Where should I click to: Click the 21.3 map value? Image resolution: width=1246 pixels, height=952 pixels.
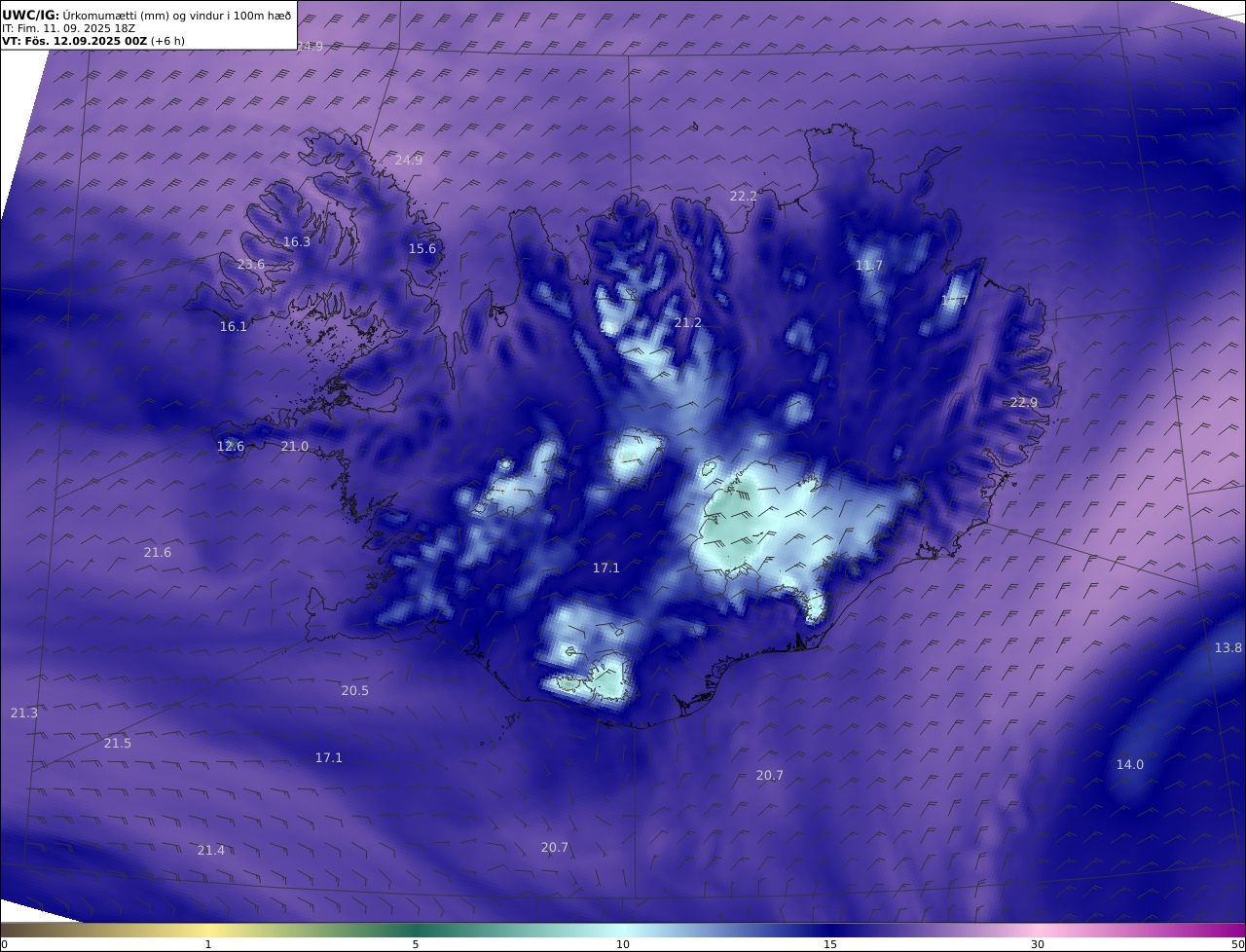point(23,713)
